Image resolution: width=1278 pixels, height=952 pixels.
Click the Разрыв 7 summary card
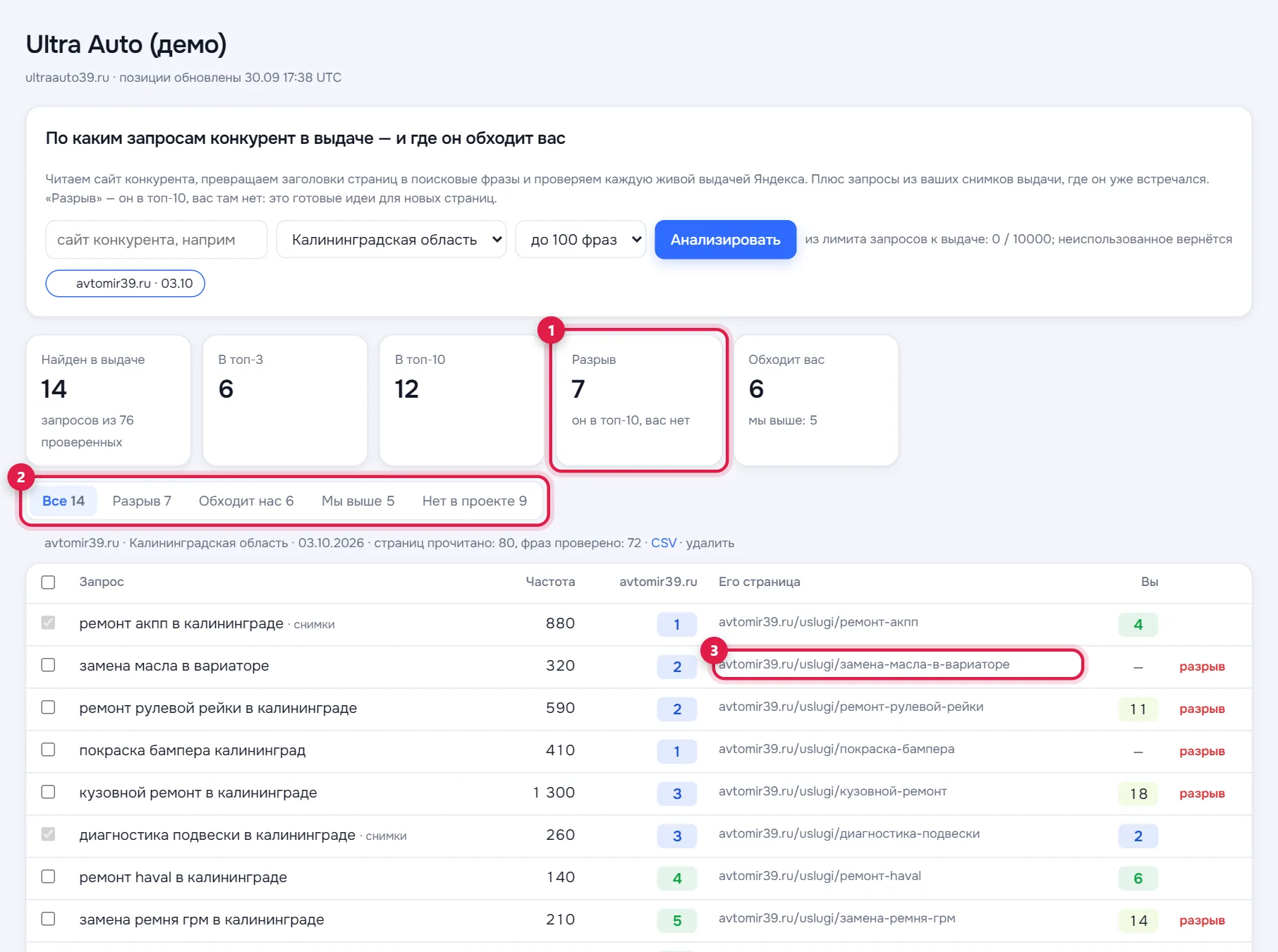(x=639, y=400)
